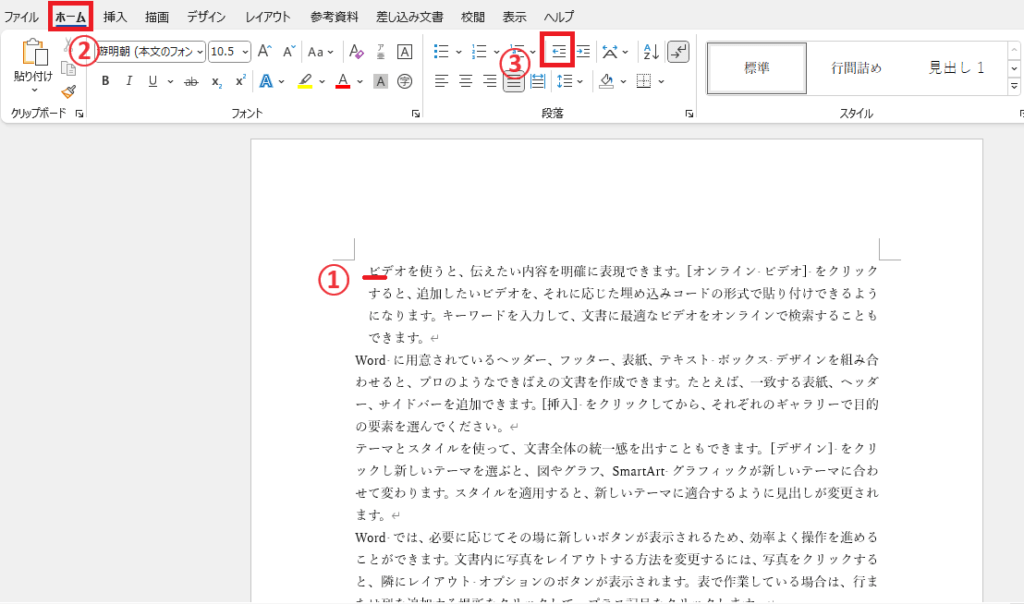This screenshot has height=604, width=1024.
Task: Expand the styles gallery with the more button
Action: coord(1014,86)
